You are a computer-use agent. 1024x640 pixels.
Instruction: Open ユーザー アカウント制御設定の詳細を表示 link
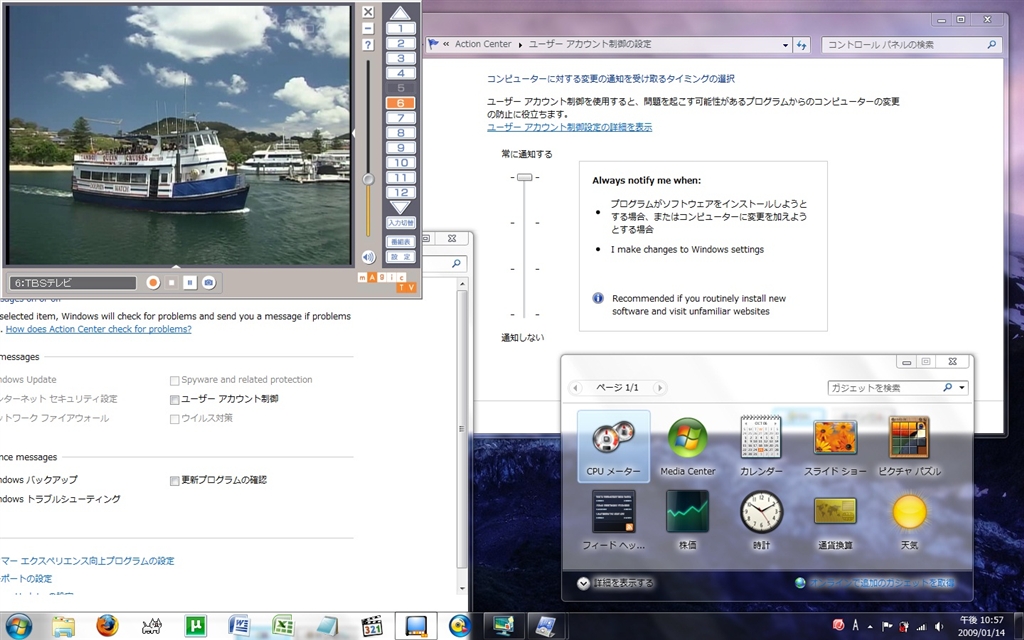pos(569,127)
